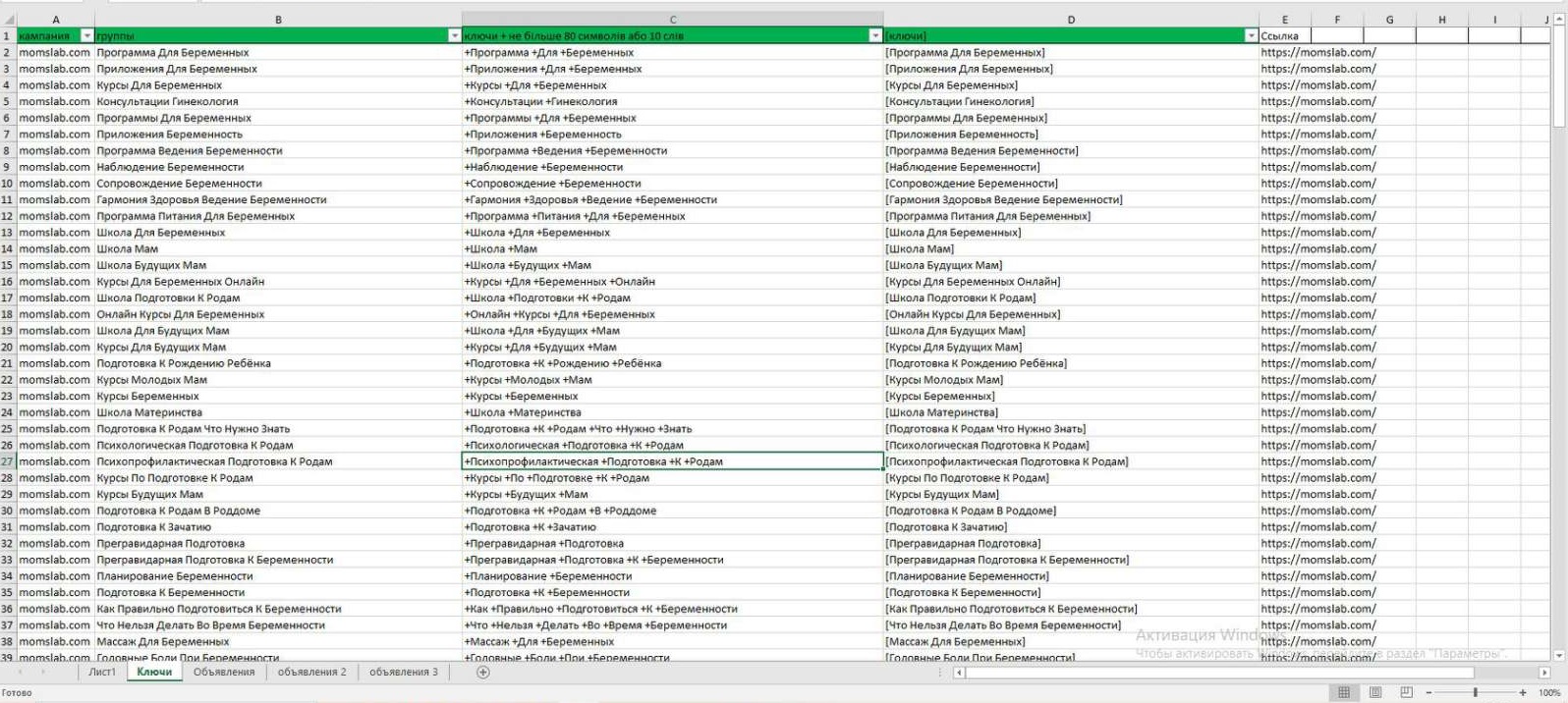The width and height of the screenshot is (1568, 703).
Task: Select cell '+Школа +Будущих +Мам'
Action: pos(673,265)
